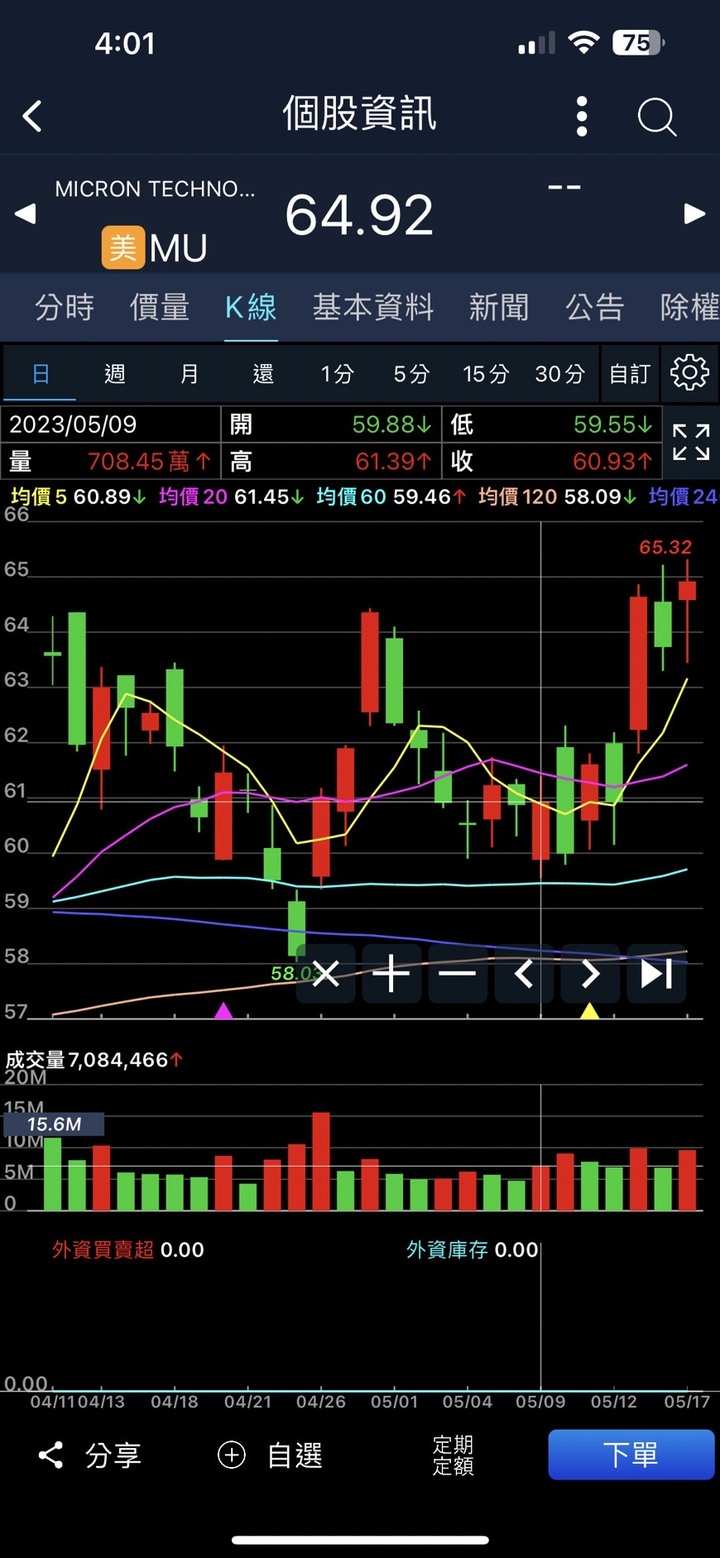Open the 公告 tab
This screenshot has width=720, height=1558.
(595, 307)
